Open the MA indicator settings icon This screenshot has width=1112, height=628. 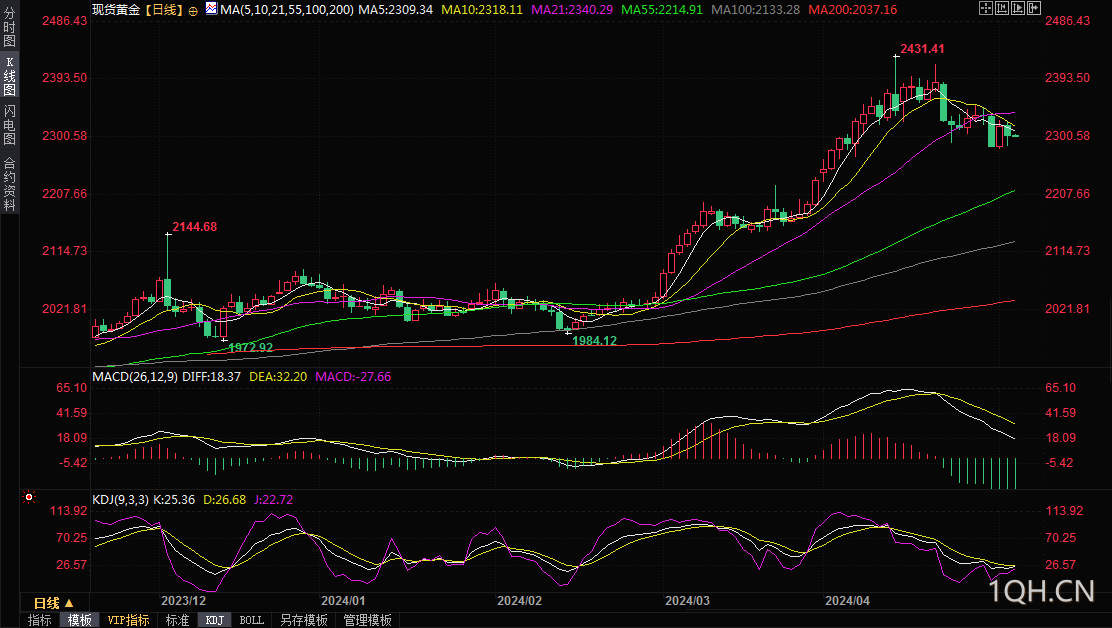[x=211, y=9]
